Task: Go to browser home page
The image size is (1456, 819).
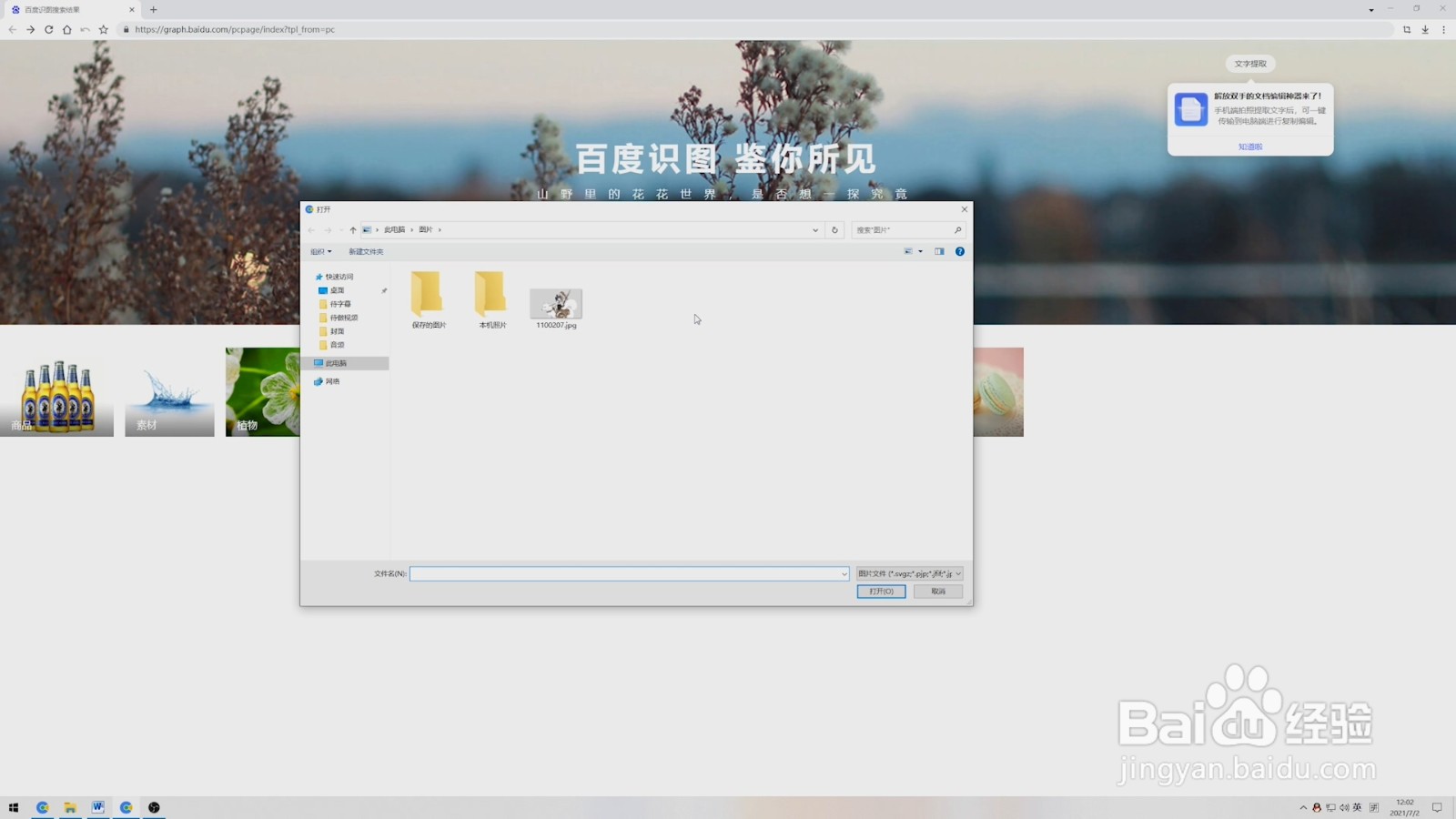Action: pyautogui.click(x=66, y=29)
